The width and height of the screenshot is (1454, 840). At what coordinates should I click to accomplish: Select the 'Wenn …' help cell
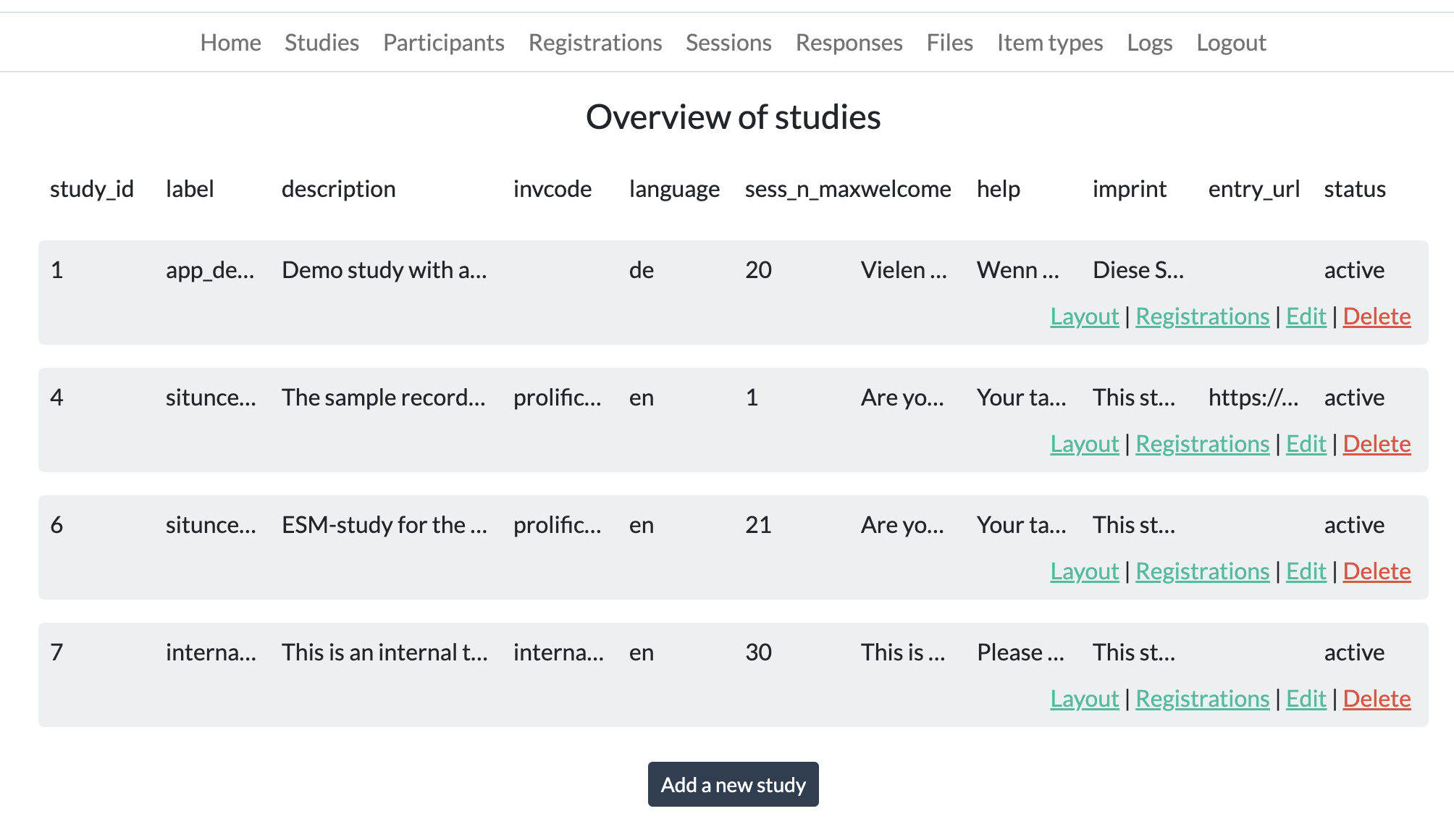pos(1018,270)
